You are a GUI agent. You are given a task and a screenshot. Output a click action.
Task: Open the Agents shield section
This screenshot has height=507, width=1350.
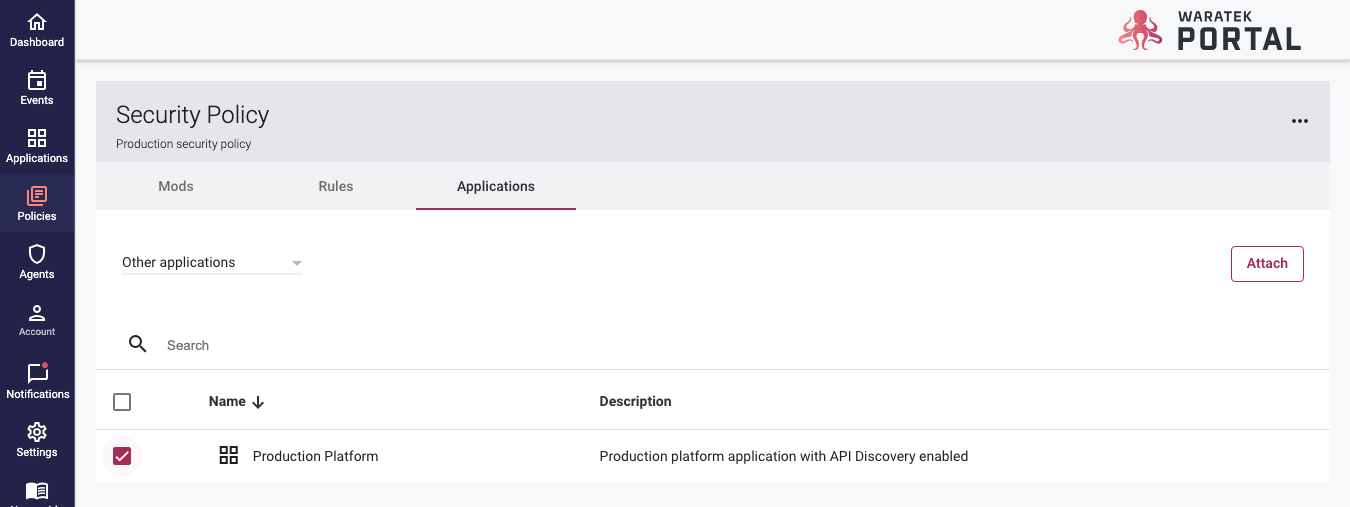tap(37, 262)
